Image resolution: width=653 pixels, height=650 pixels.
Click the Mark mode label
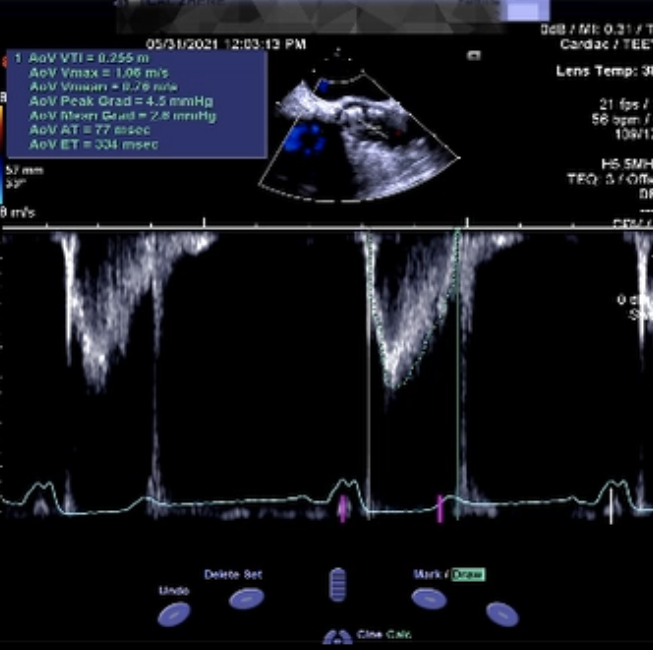coord(428,575)
